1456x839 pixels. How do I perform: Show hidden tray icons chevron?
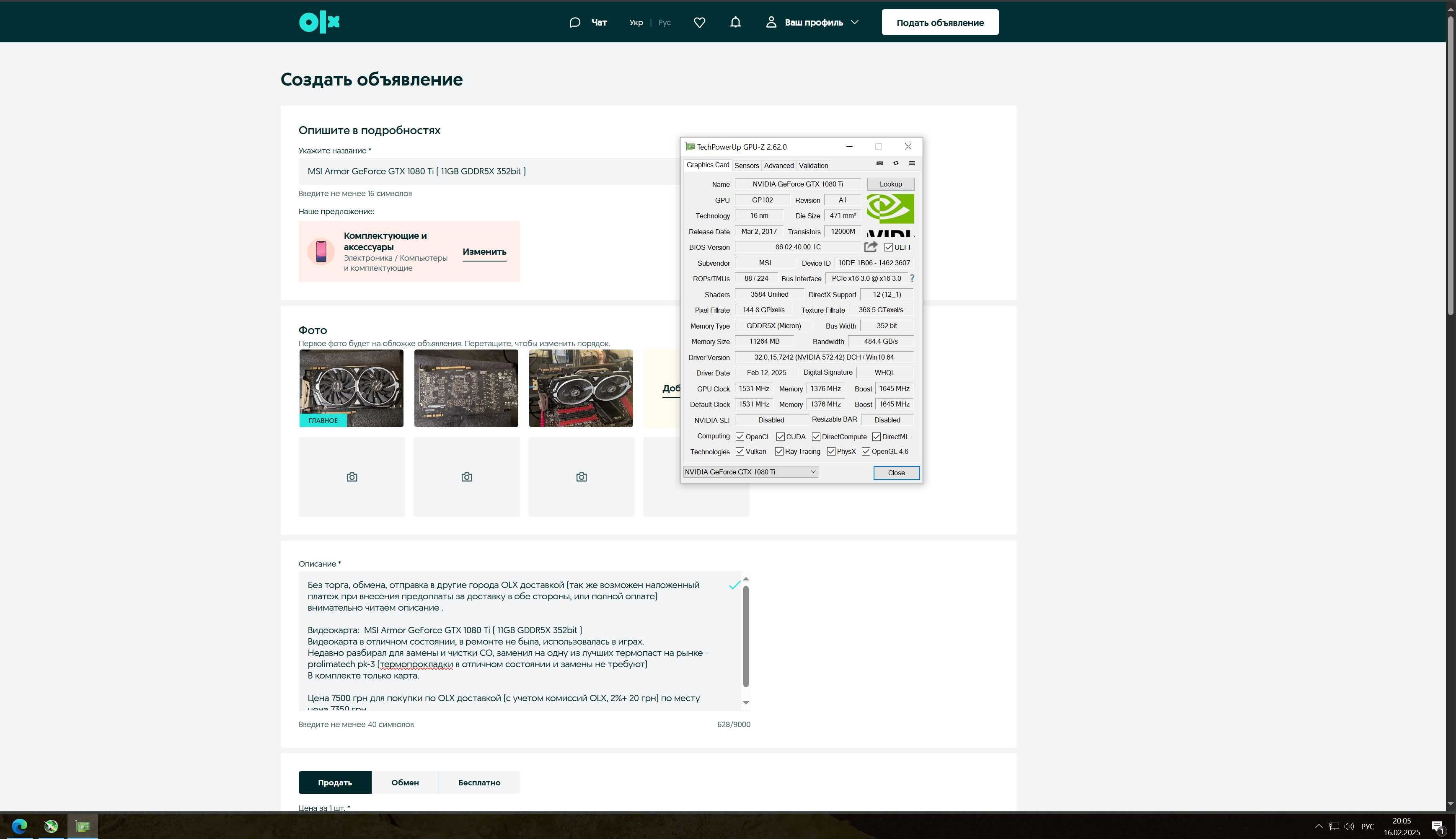1318,826
